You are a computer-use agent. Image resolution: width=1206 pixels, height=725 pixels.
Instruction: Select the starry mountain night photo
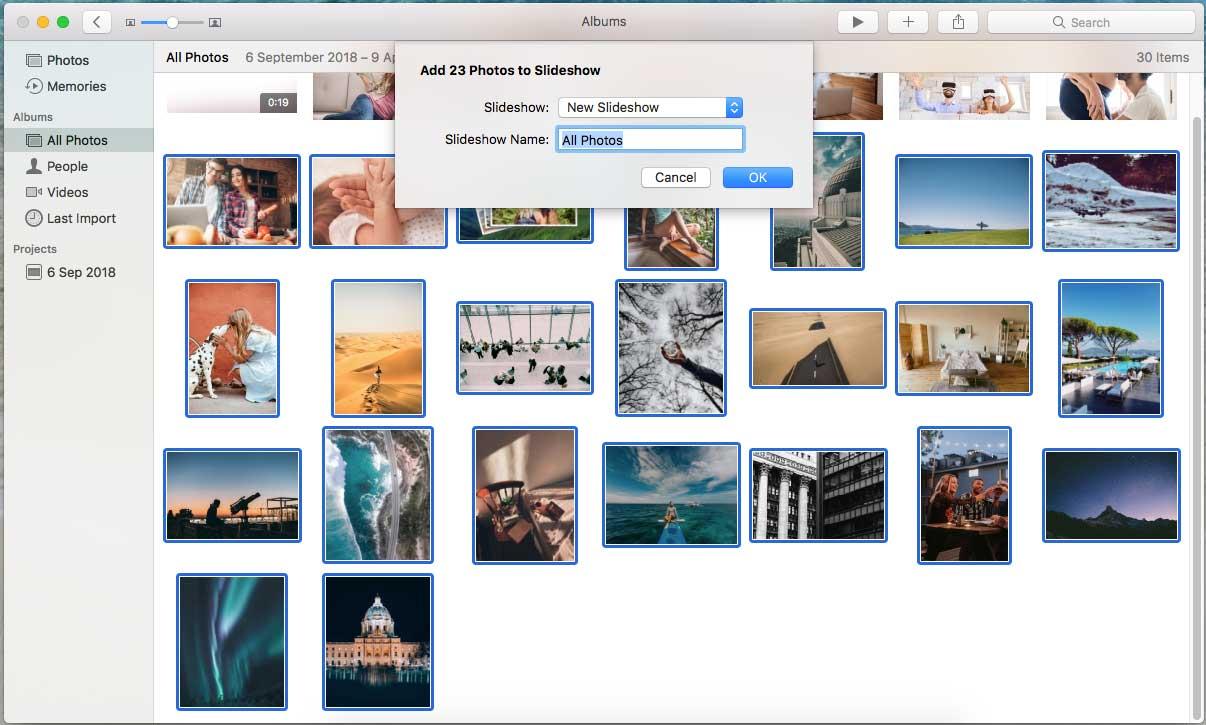tap(1111, 495)
